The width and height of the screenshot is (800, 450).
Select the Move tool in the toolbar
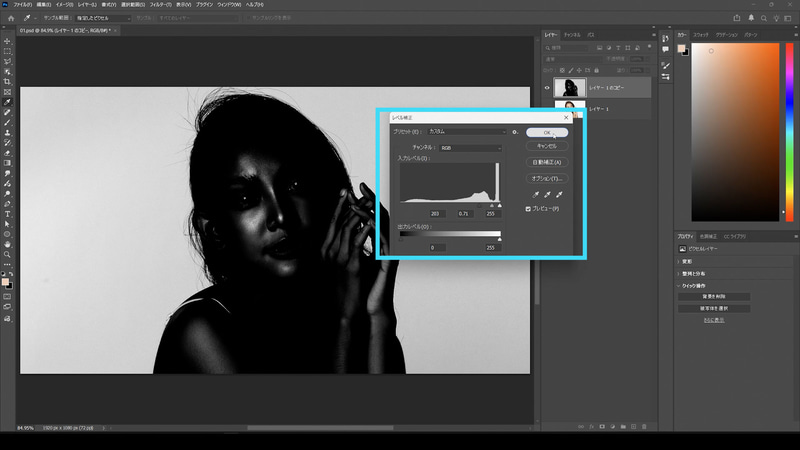pos(7,41)
